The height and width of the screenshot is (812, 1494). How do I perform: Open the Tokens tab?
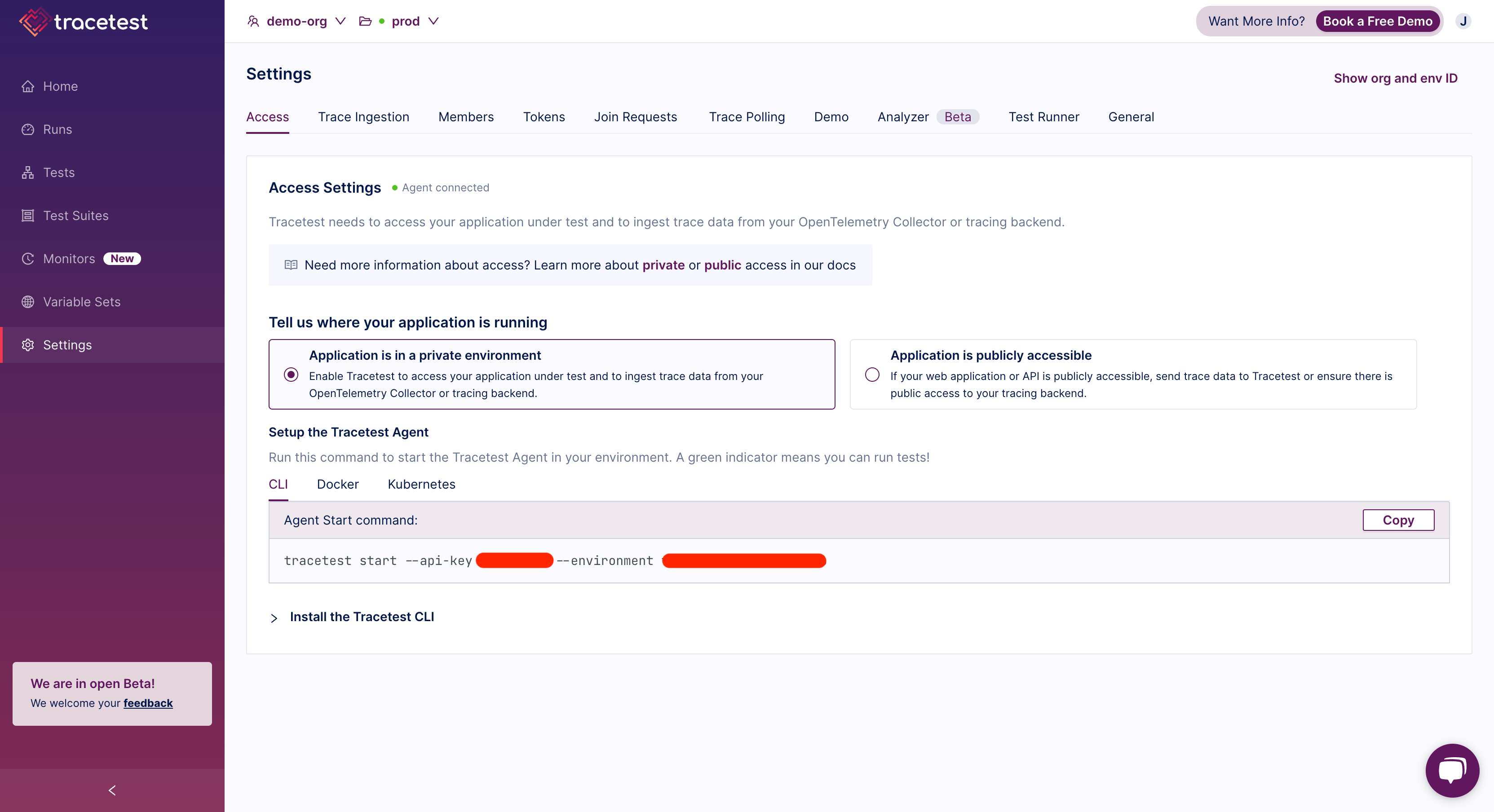point(544,117)
